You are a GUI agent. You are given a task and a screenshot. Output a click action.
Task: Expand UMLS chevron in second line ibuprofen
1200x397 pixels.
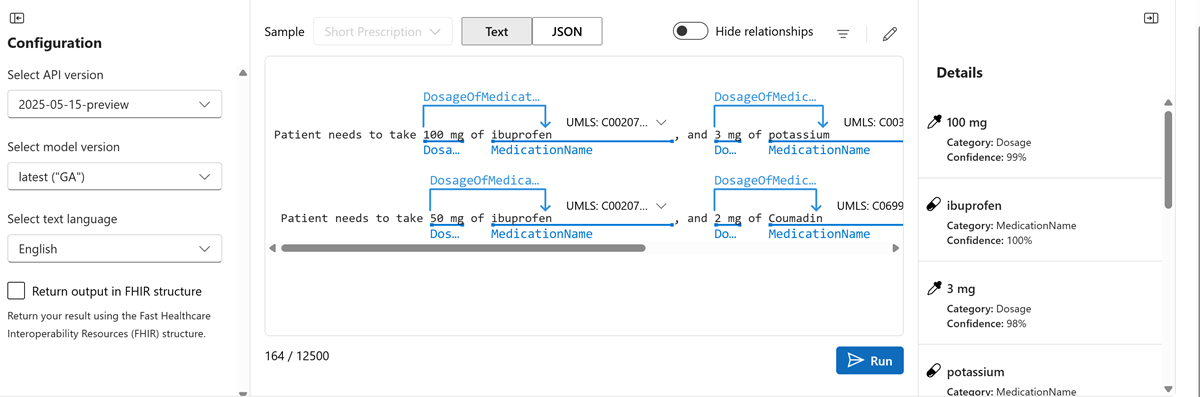tap(660, 206)
